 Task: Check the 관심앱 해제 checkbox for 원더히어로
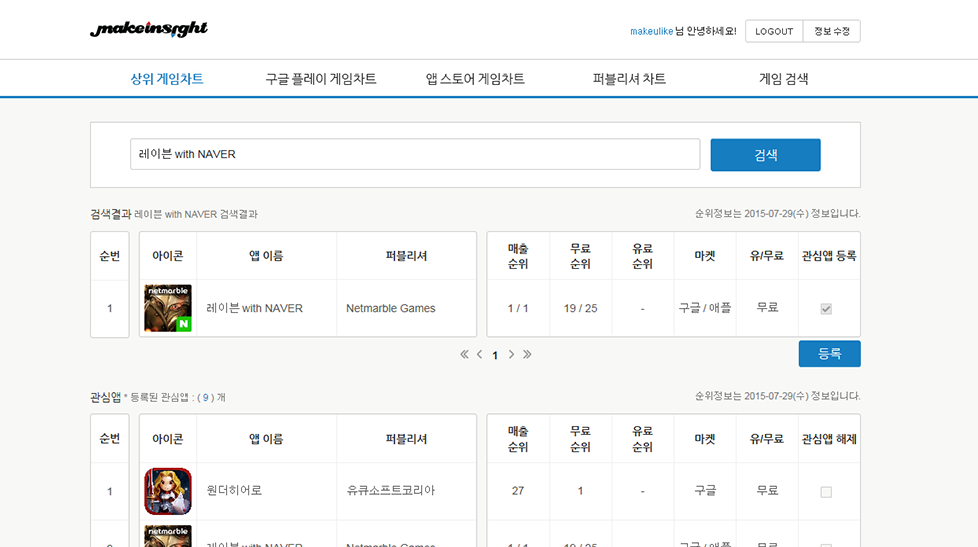point(826,492)
